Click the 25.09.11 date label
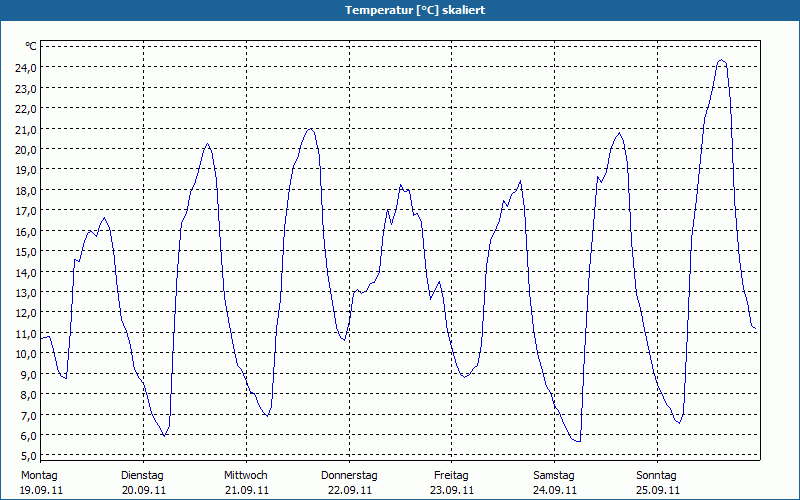The width and height of the screenshot is (800, 500). (658, 490)
